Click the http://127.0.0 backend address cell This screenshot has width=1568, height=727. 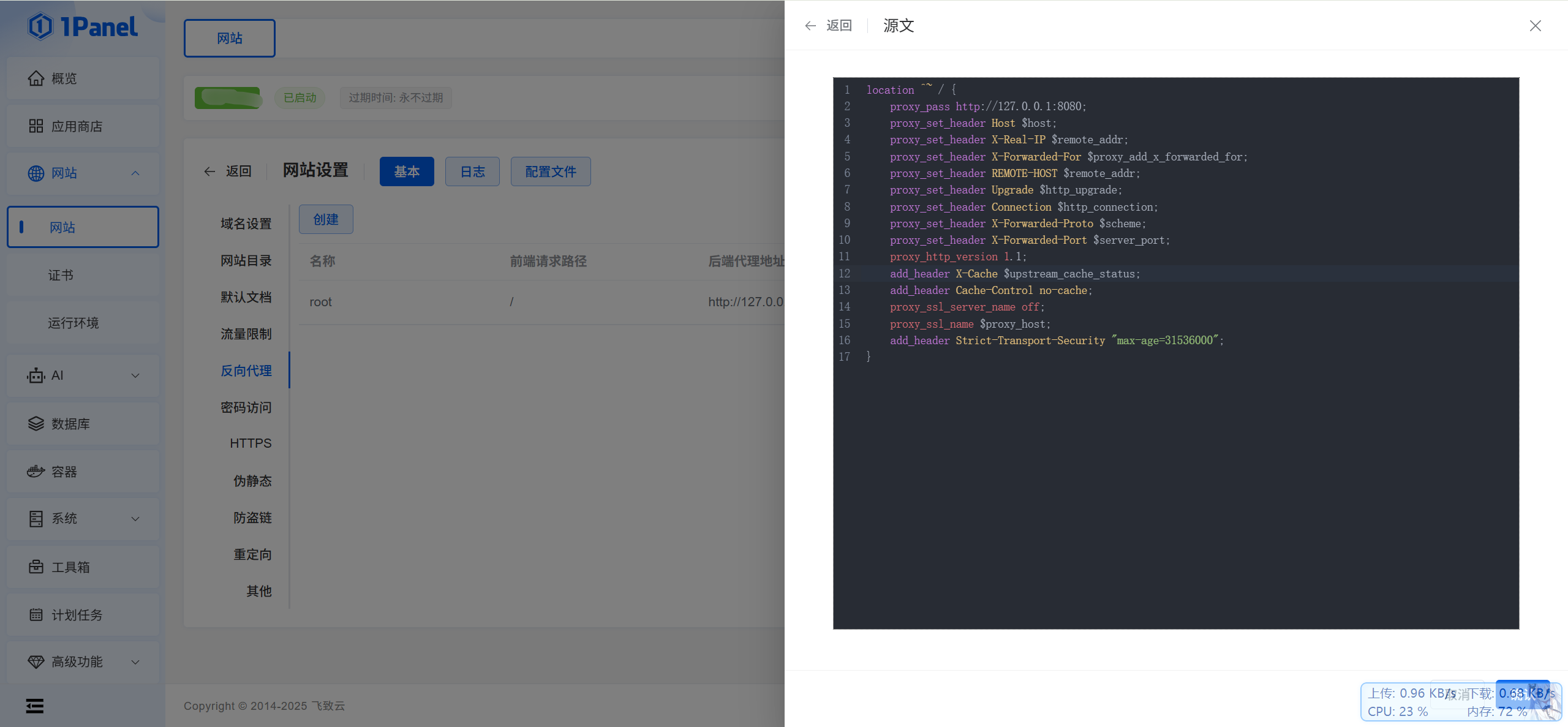click(746, 302)
